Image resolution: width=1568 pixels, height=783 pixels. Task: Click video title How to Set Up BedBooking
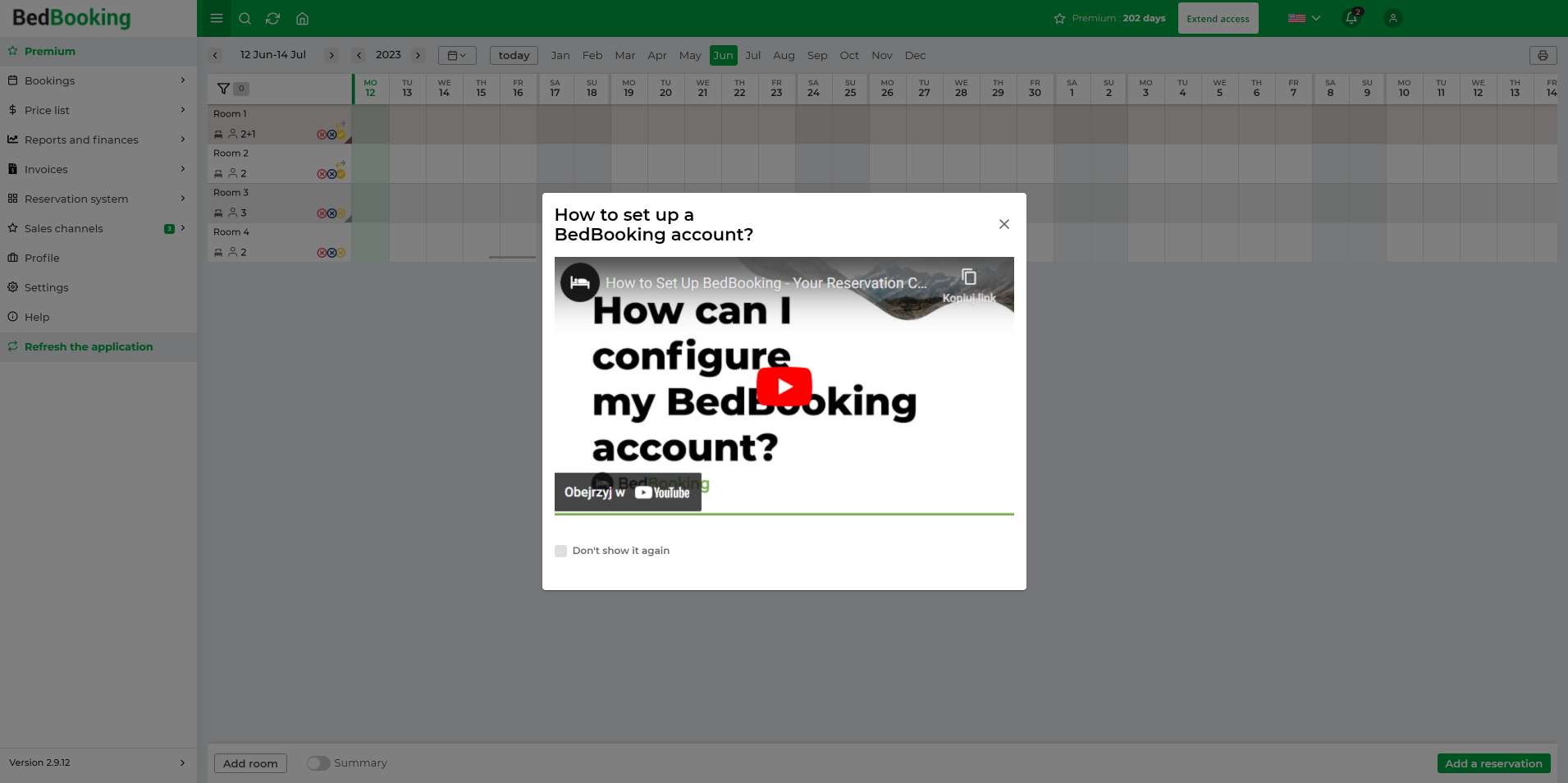coord(766,283)
